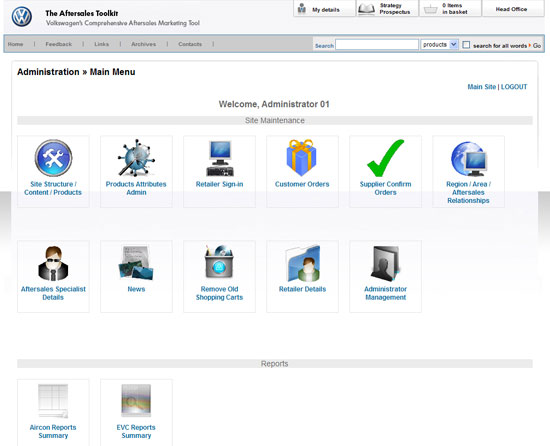Click the Aircon Reports spreadsheet icon
The height and width of the screenshot is (446, 550).
53,401
